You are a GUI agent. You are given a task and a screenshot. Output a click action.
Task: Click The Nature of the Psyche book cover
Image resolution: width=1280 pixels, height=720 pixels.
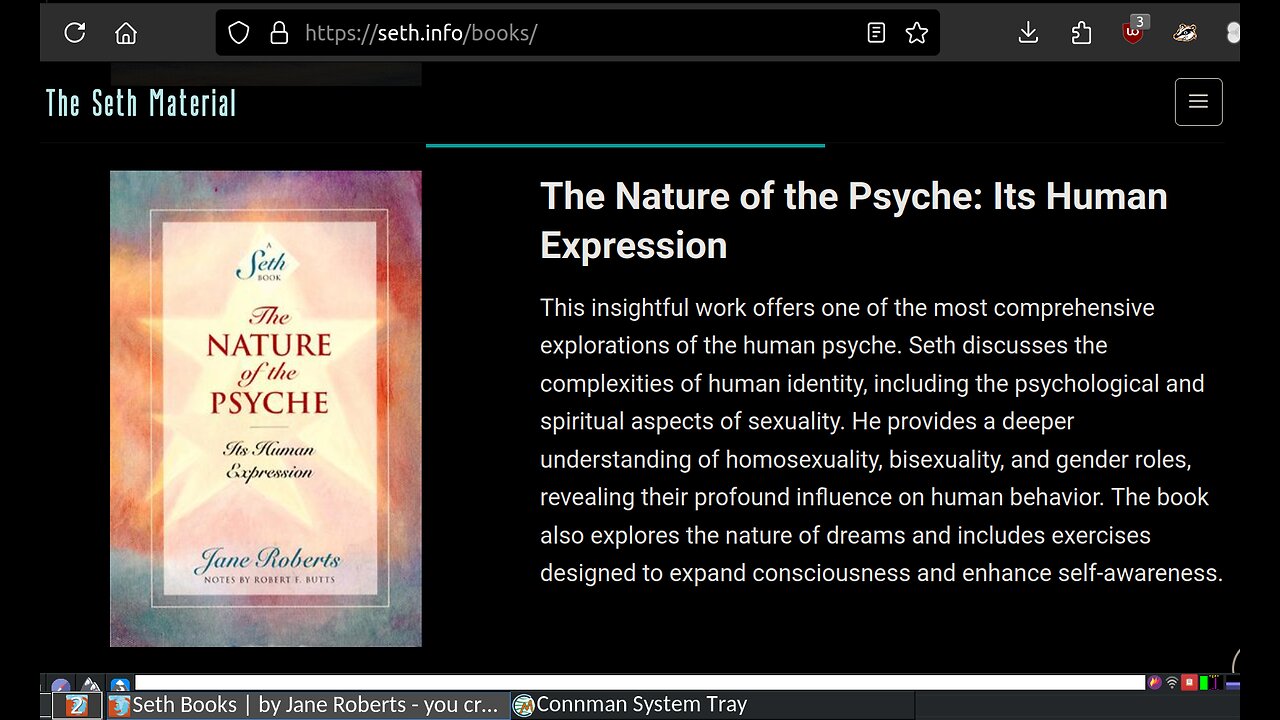pos(266,408)
